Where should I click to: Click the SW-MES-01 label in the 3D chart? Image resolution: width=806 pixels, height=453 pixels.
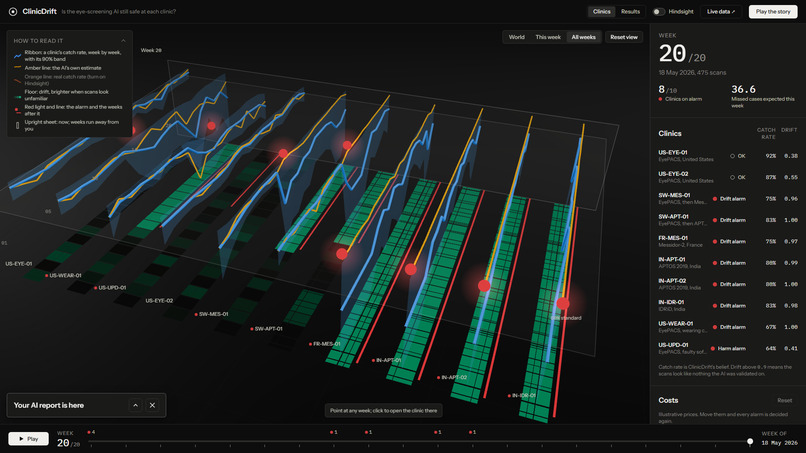(x=214, y=314)
